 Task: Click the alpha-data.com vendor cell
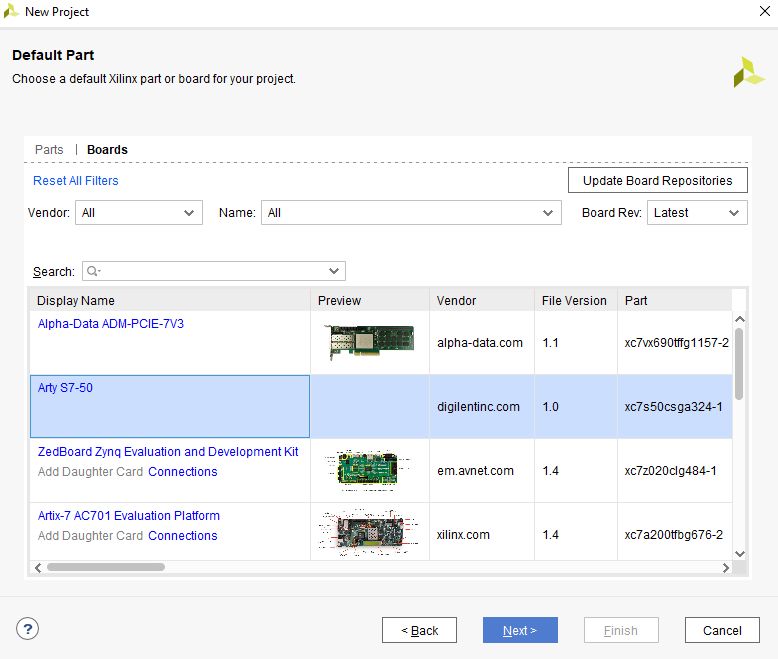pos(480,343)
